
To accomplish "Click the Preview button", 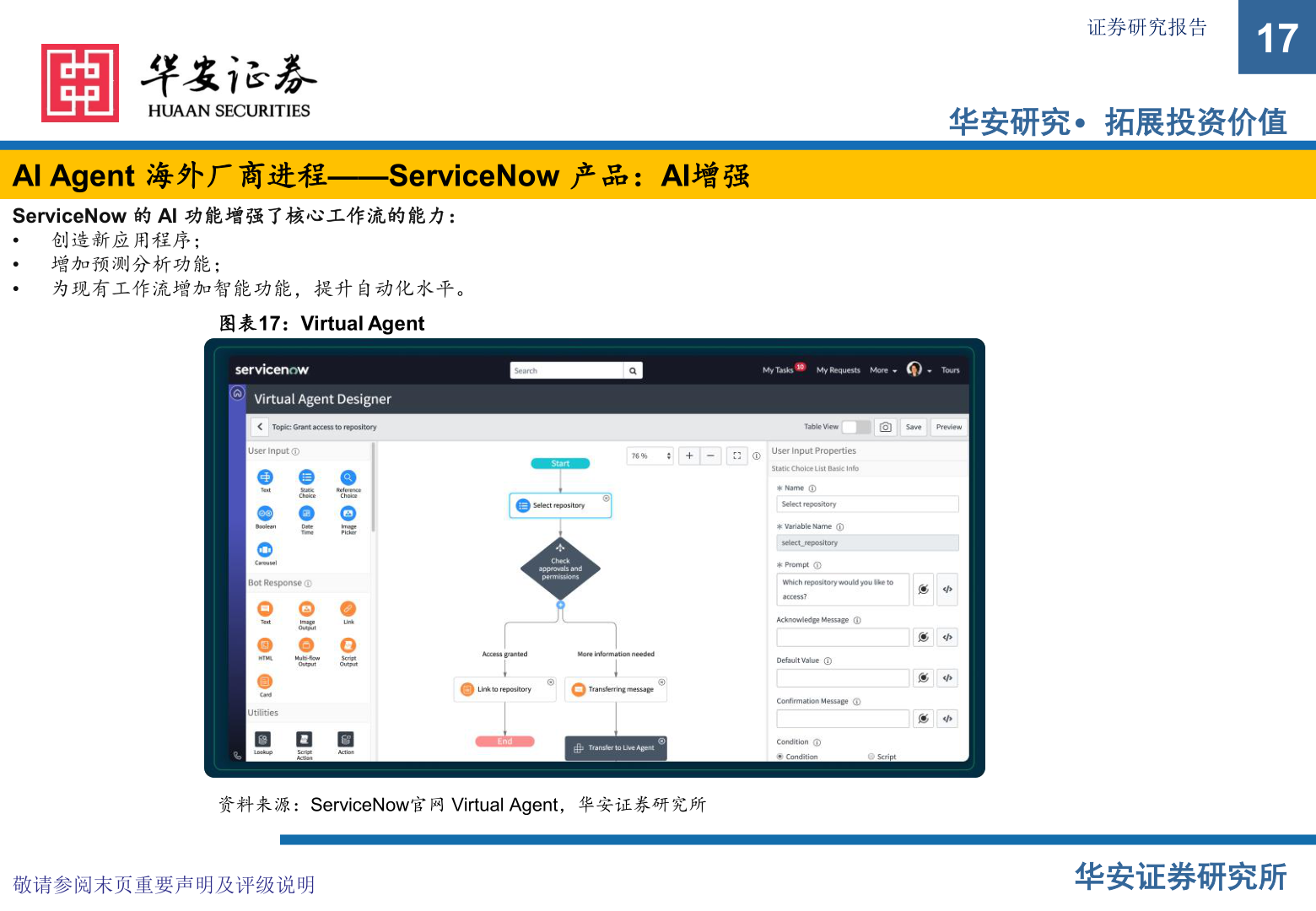I will click(x=949, y=427).
